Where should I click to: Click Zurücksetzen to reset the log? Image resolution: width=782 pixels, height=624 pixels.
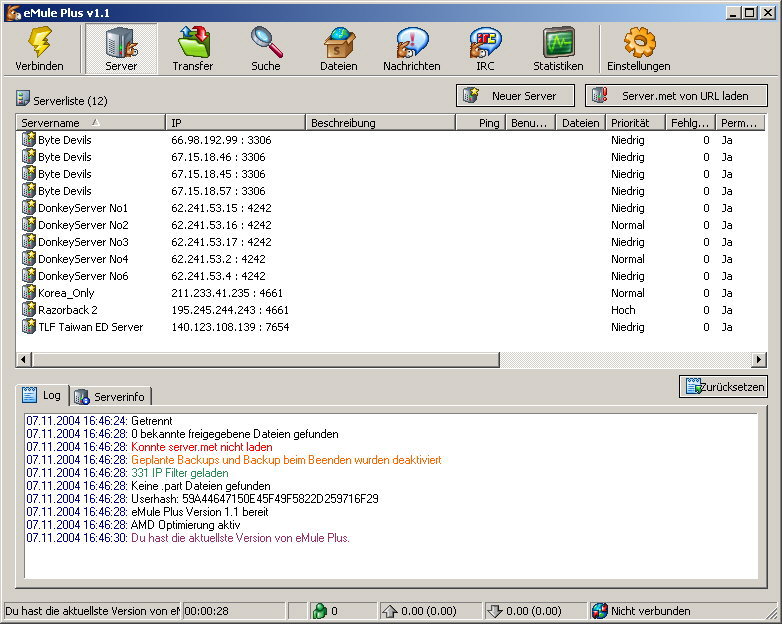(x=723, y=387)
